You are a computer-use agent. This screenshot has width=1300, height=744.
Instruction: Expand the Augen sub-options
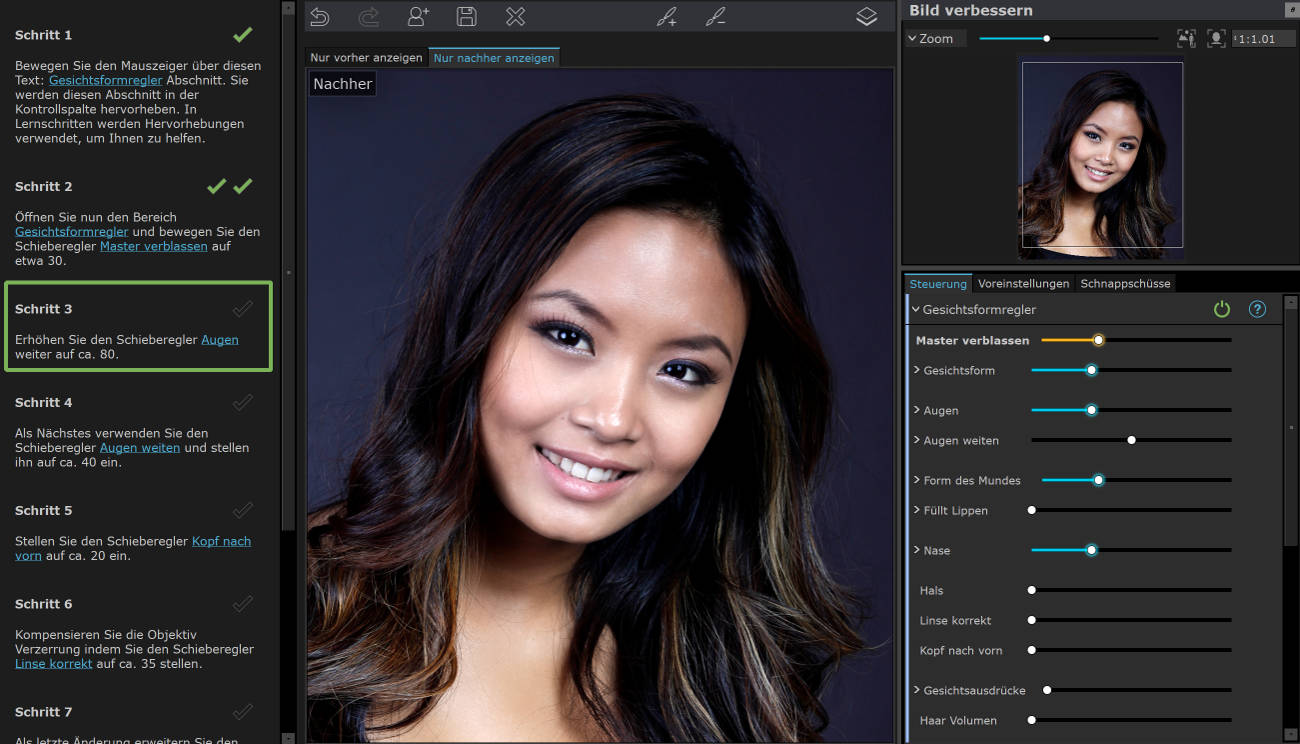pos(917,410)
